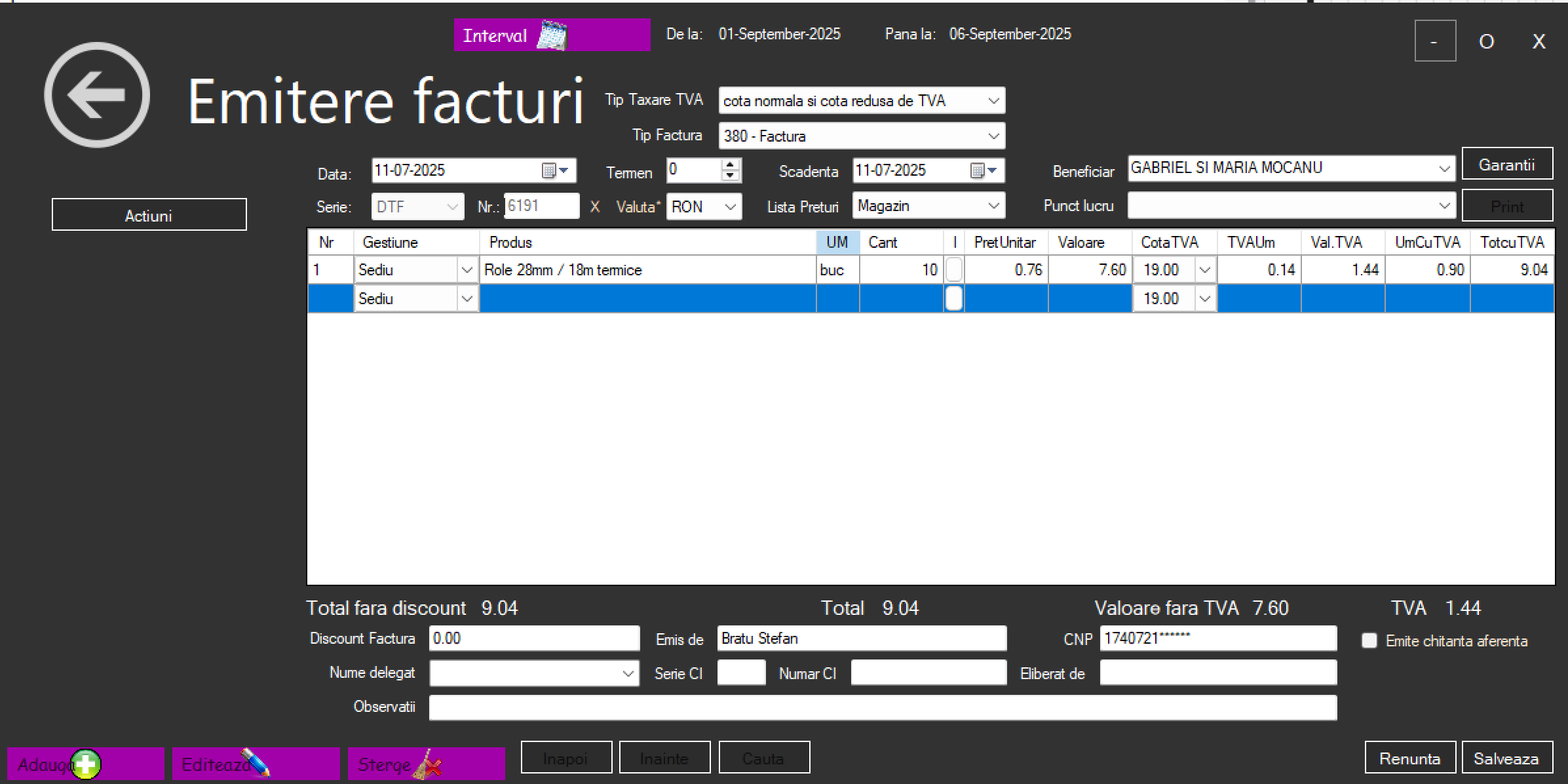The image size is (1568, 784).
Task: Open the Scadenta calendar picker
Action: (x=983, y=170)
